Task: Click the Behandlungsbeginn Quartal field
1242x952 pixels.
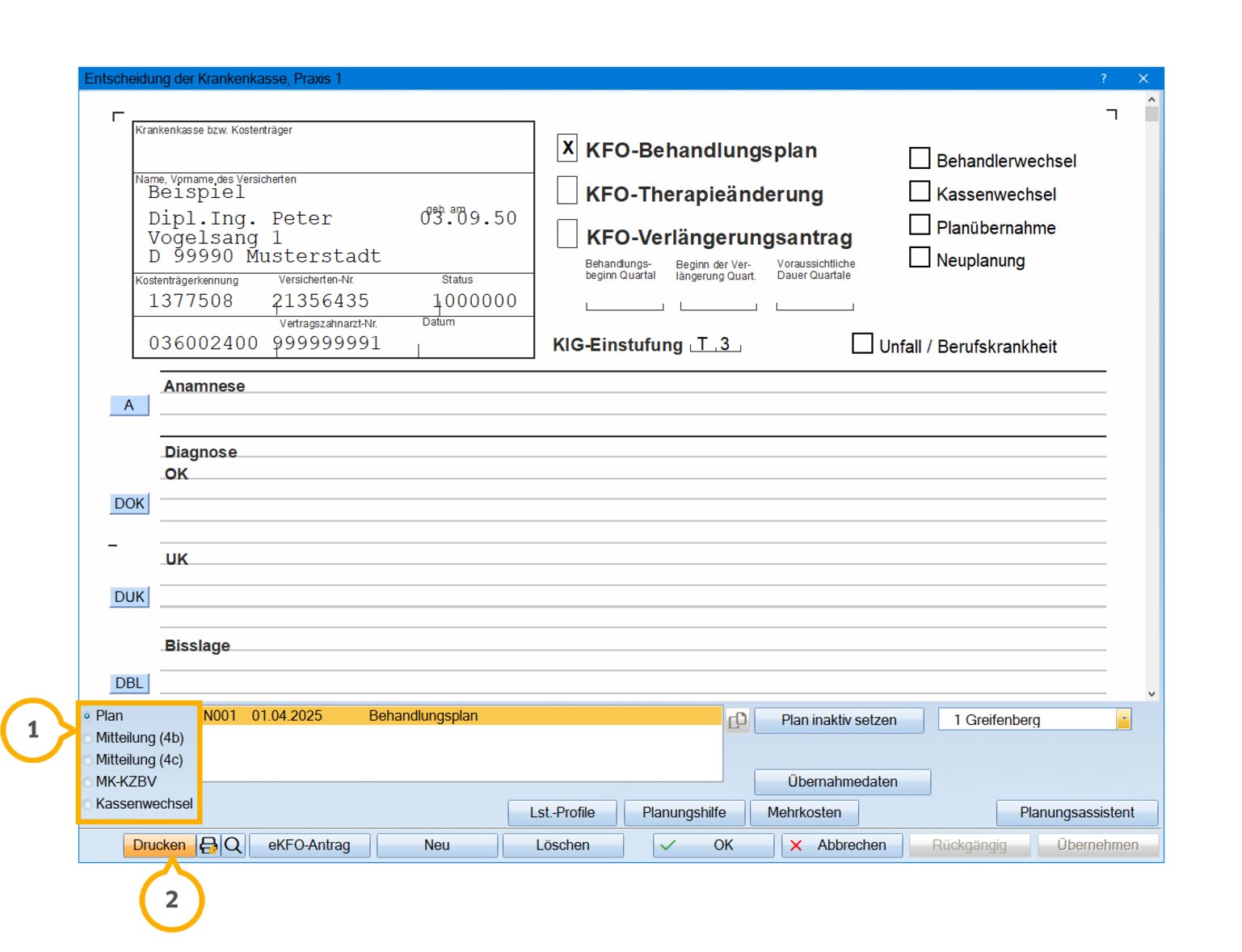Action: tap(625, 300)
